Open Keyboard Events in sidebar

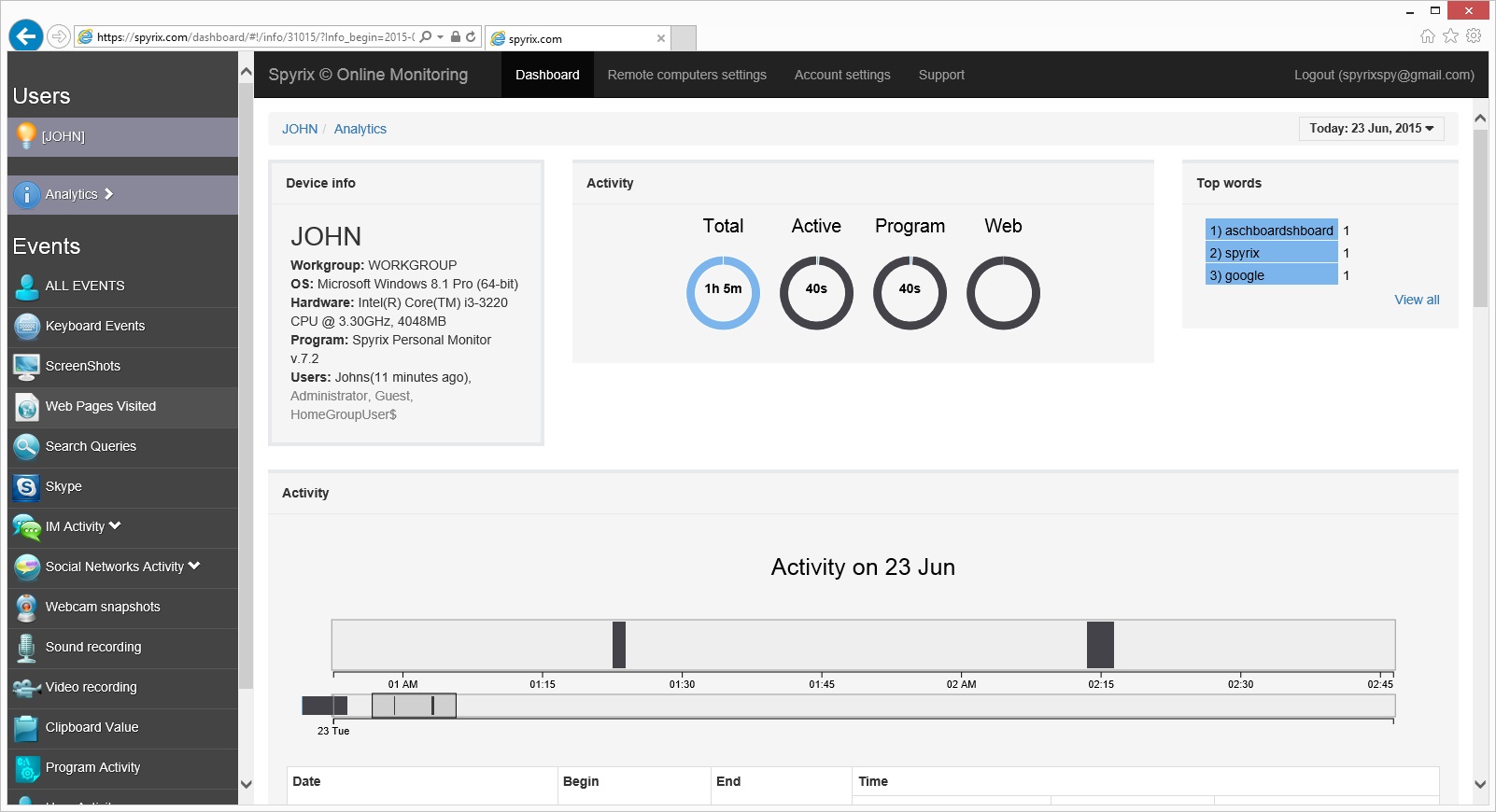pos(122,326)
